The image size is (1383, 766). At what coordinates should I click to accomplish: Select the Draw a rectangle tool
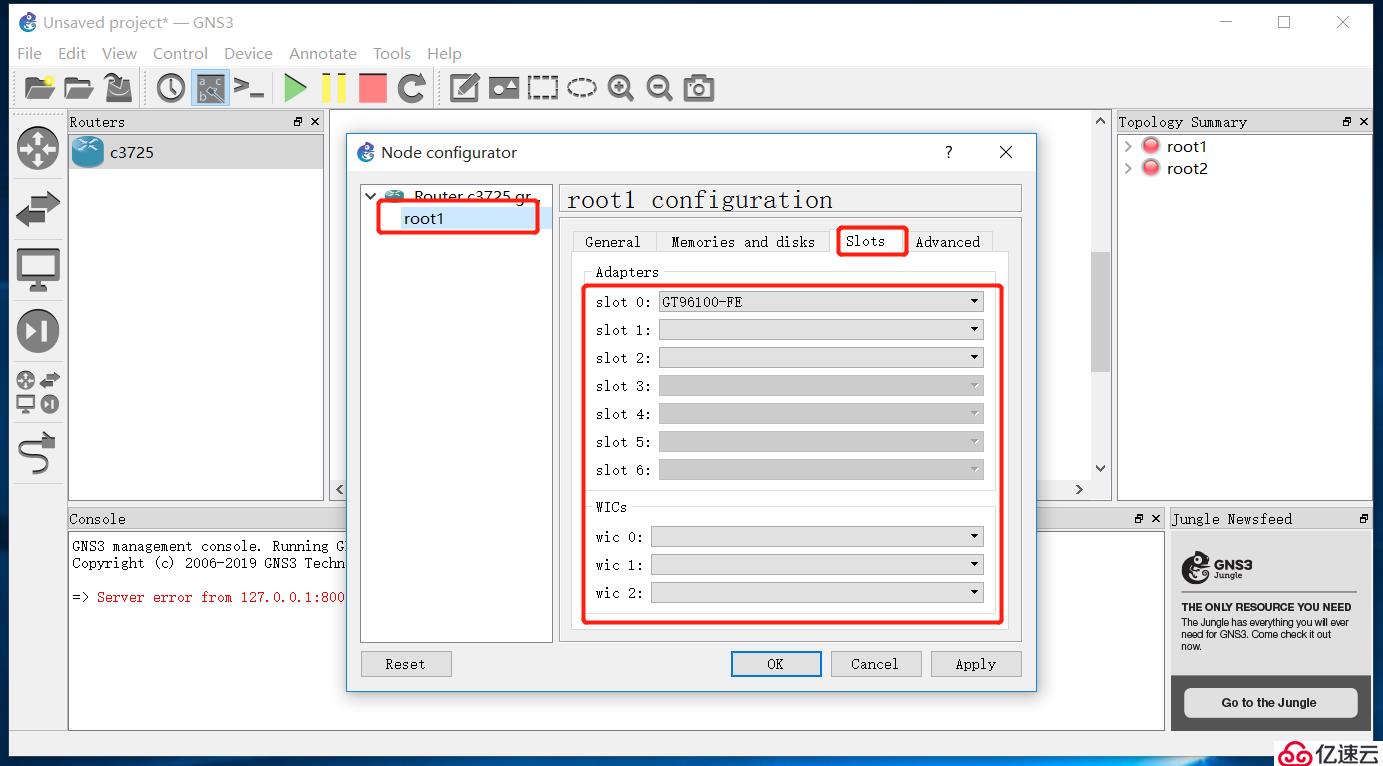543,88
